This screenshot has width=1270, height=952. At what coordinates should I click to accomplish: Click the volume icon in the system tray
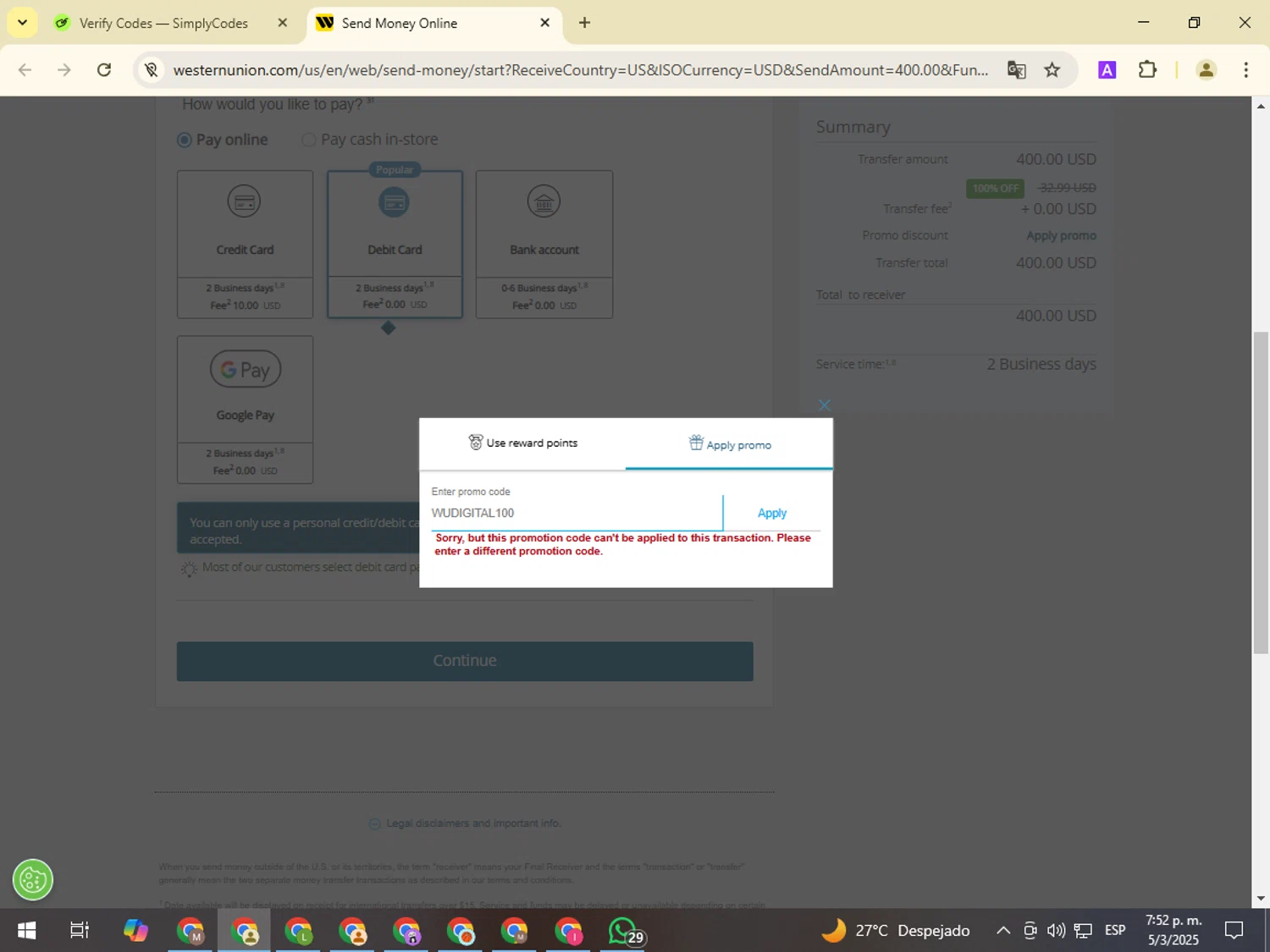1056,931
